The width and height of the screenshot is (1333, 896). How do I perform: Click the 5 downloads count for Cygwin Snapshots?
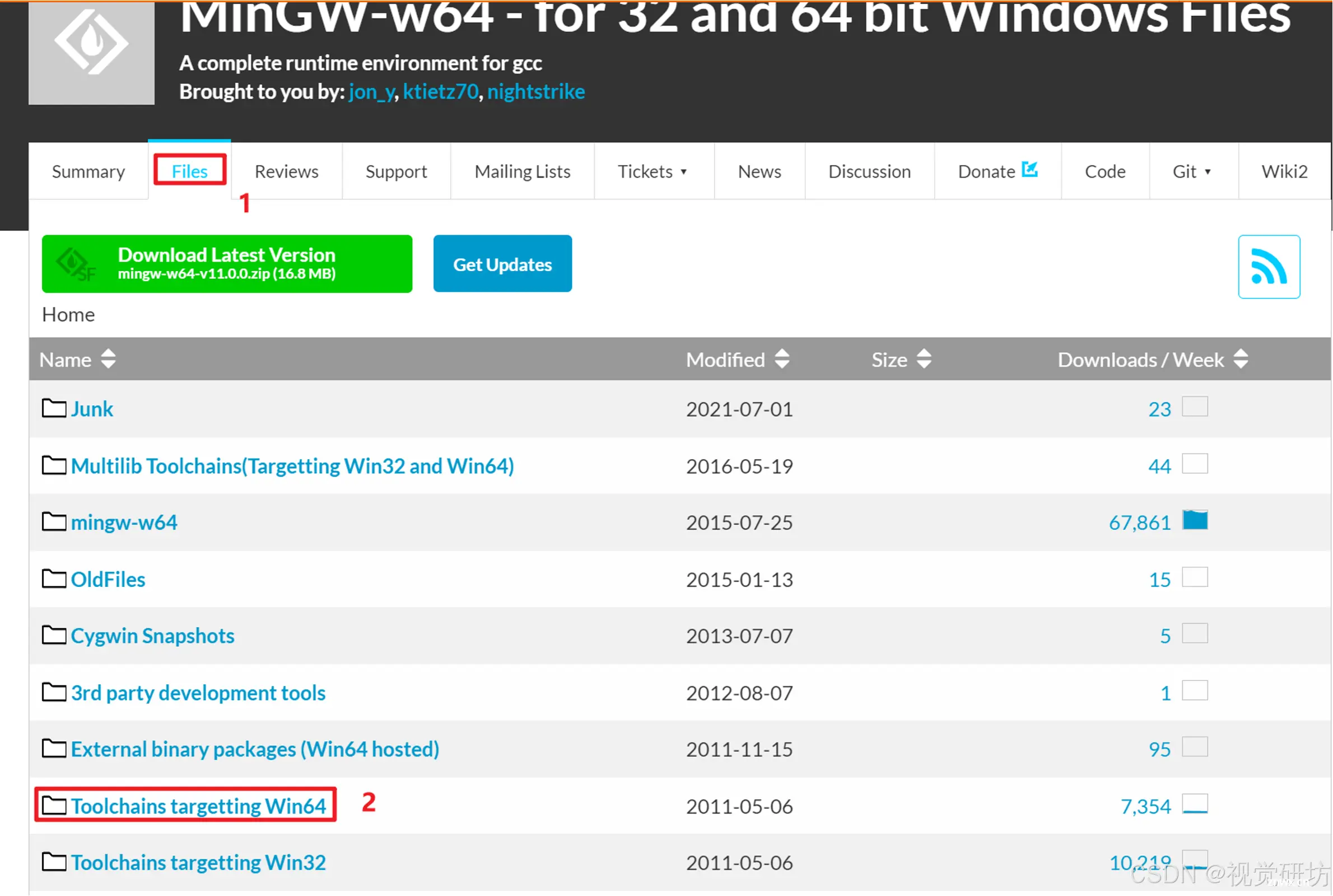[x=1166, y=636]
